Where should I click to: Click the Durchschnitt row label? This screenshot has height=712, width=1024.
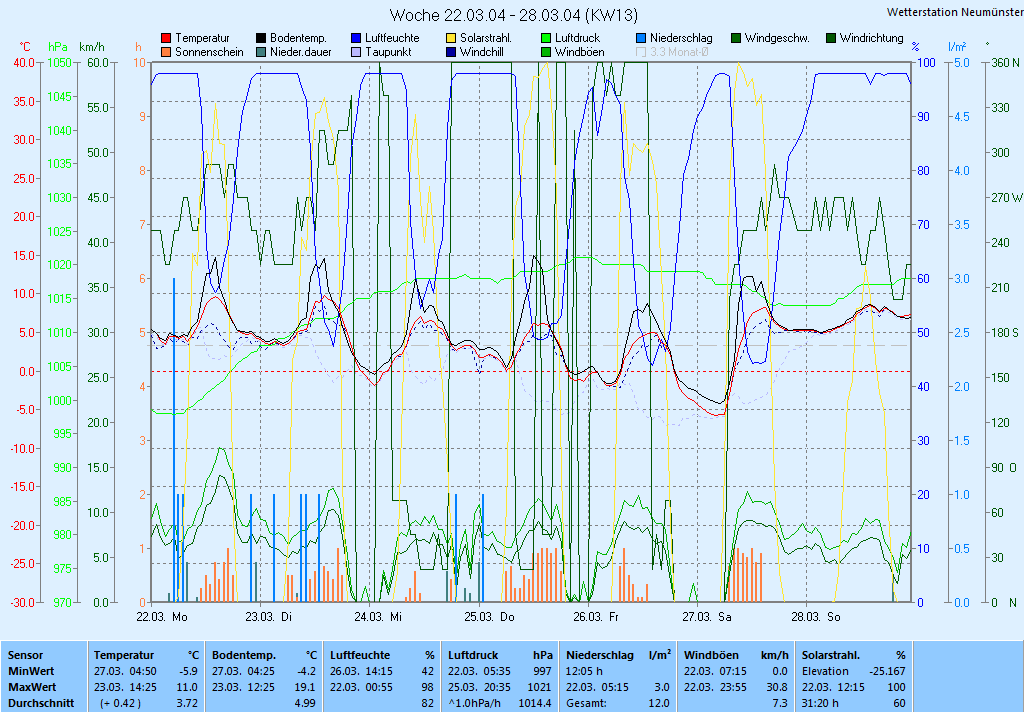pos(41,704)
